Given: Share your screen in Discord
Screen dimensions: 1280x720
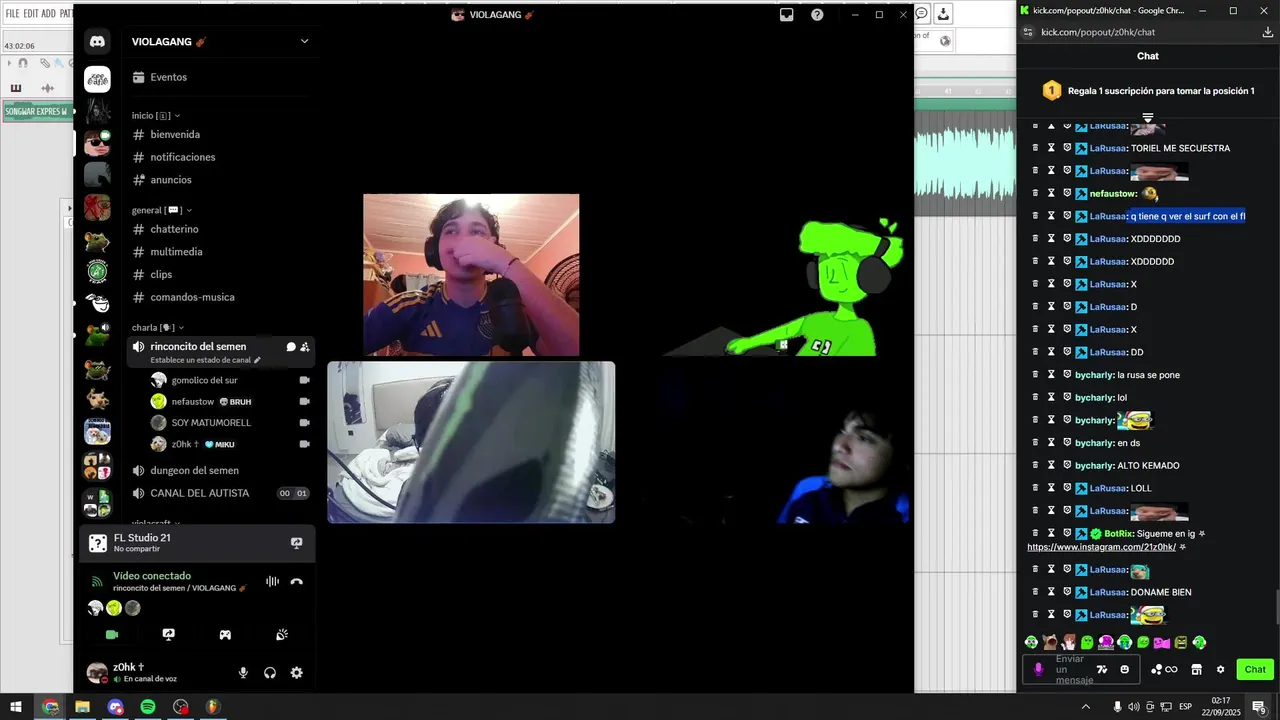Looking at the screenshot, I should [169, 634].
